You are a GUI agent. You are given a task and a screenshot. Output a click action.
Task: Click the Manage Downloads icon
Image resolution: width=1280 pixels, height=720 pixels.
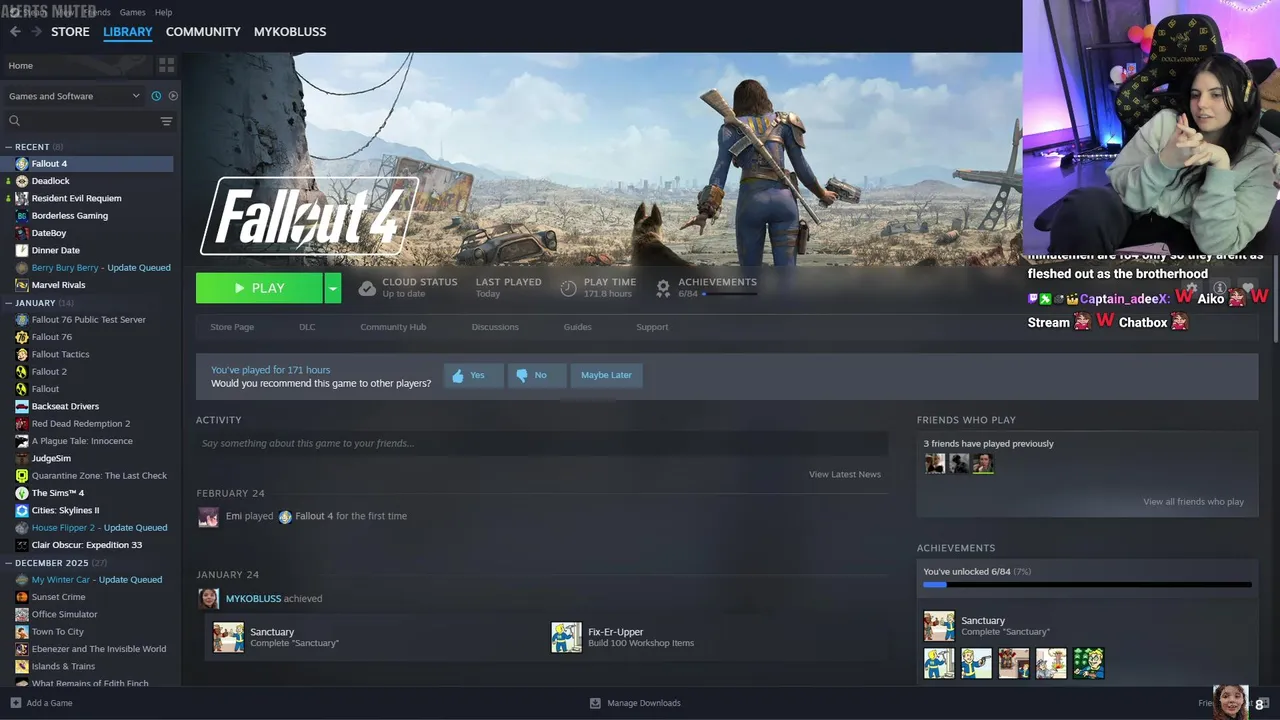595,703
